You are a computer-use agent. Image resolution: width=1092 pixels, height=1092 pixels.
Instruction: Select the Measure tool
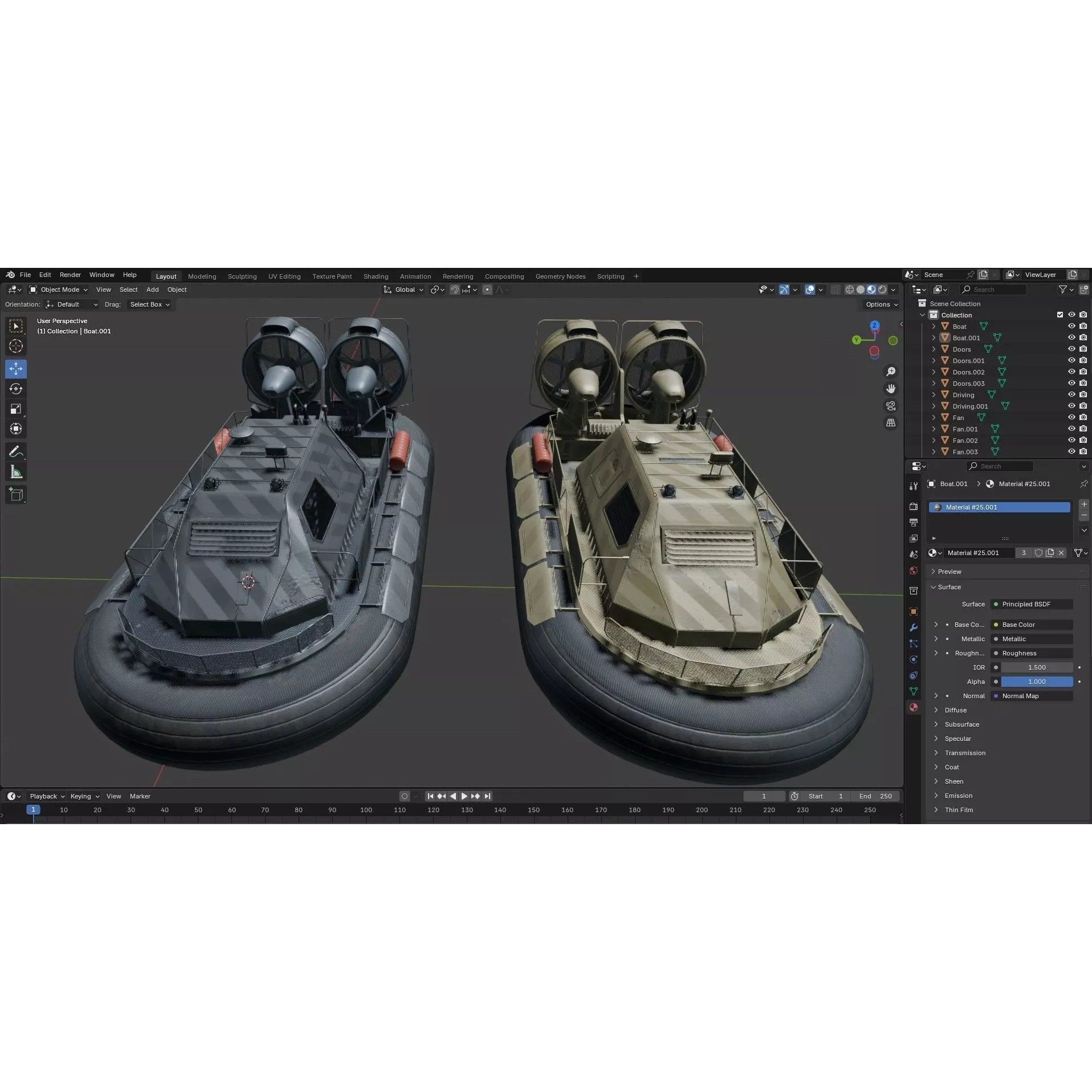[16, 471]
